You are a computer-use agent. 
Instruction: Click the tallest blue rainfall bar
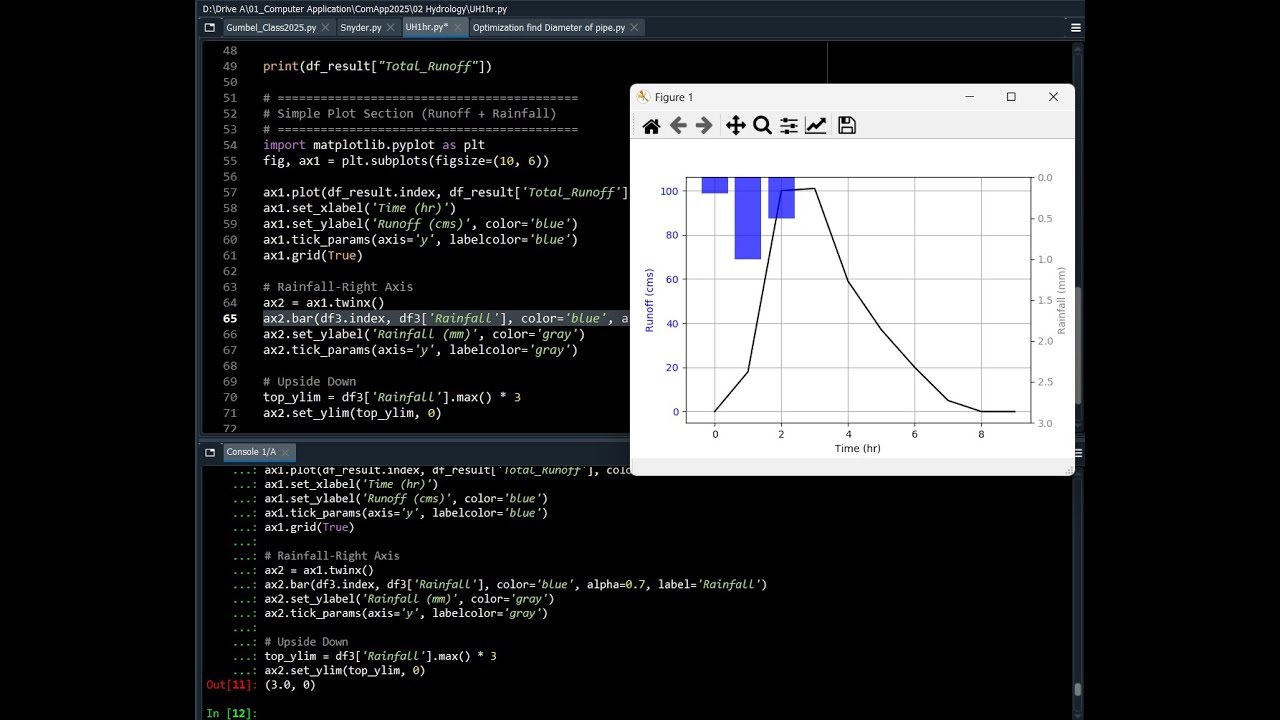[748, 218]
